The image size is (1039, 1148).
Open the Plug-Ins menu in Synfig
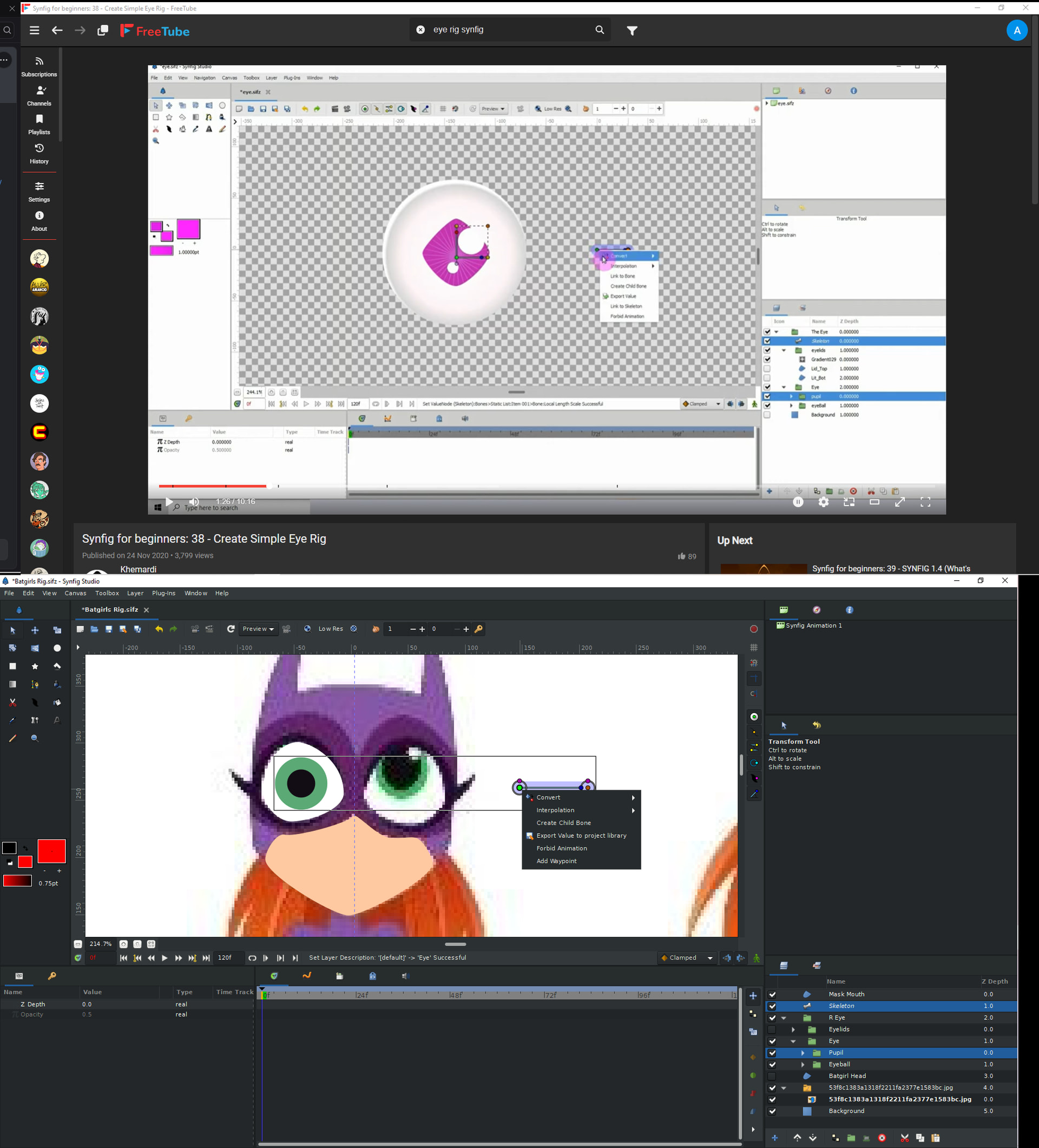[x=163, y=593]
